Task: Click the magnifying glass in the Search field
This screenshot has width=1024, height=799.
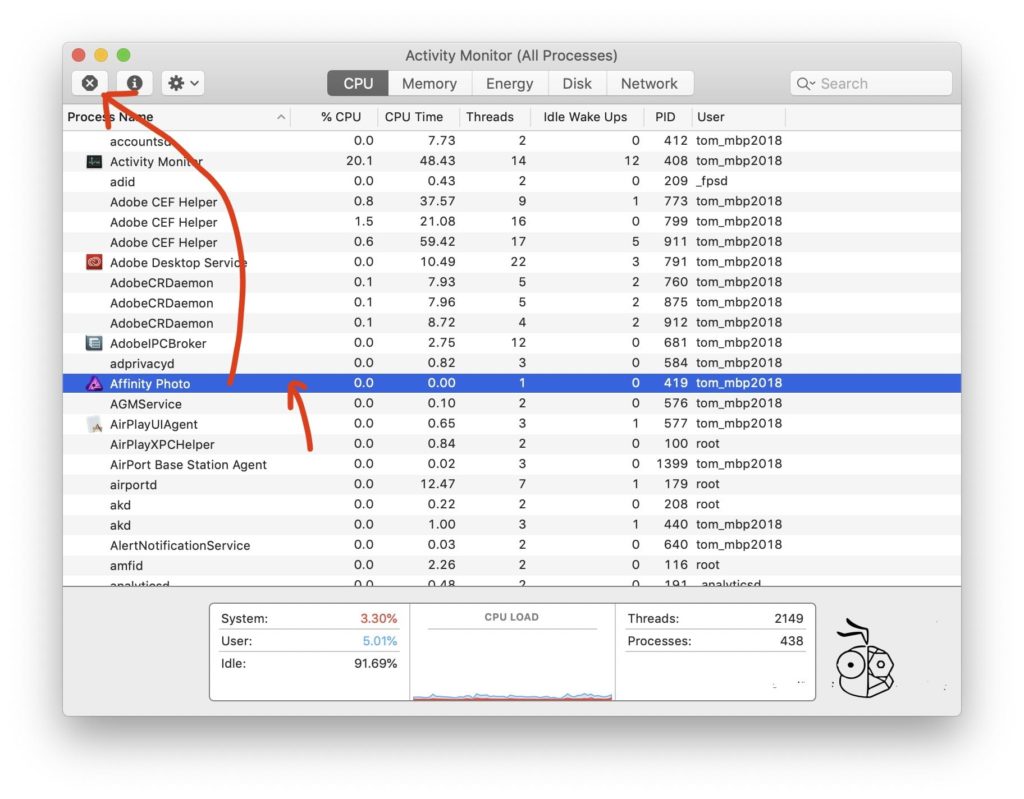Action: click(806, 83)
